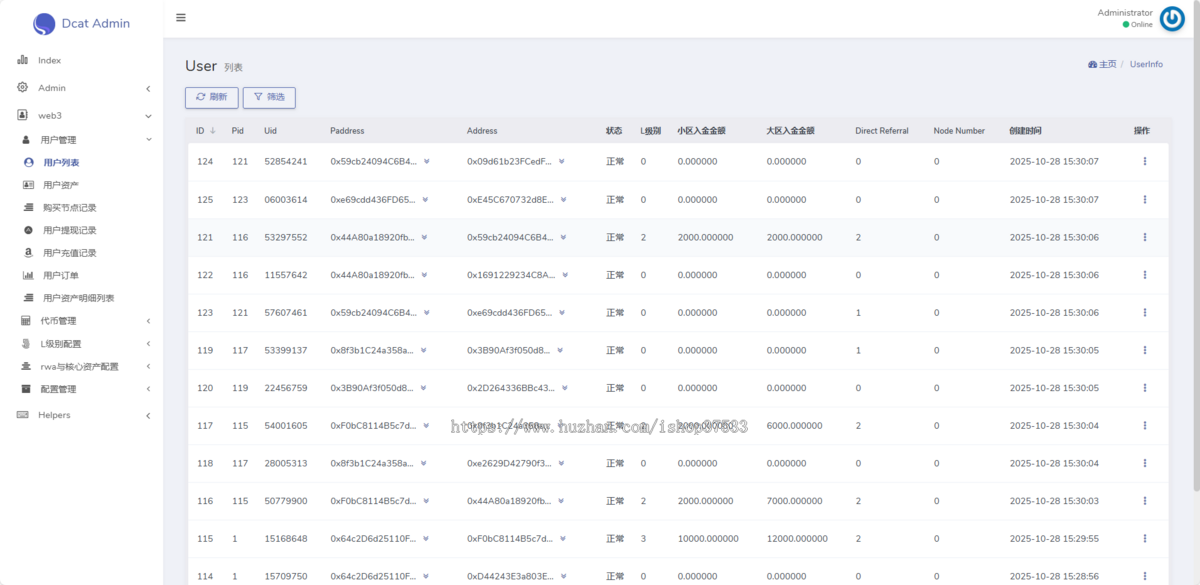Click the Dcat Admin logo icon

pyautogui.click(x=44, y=24)
